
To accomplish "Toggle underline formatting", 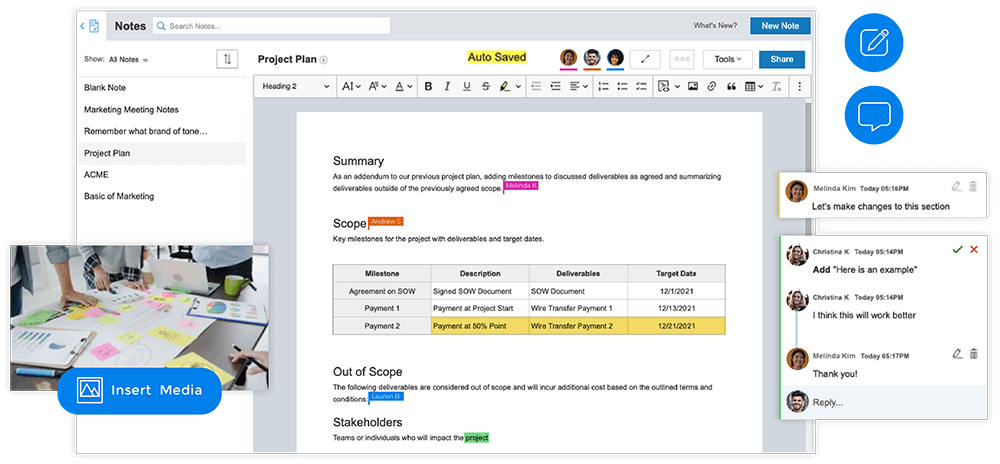I will tap(467, 86).
